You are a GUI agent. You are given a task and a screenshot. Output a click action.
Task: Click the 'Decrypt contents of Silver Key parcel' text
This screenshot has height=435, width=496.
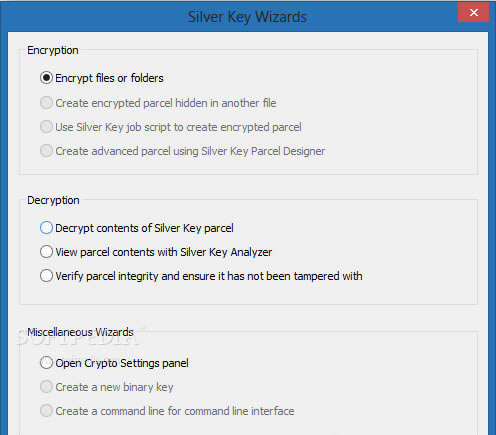pos(144,228)
